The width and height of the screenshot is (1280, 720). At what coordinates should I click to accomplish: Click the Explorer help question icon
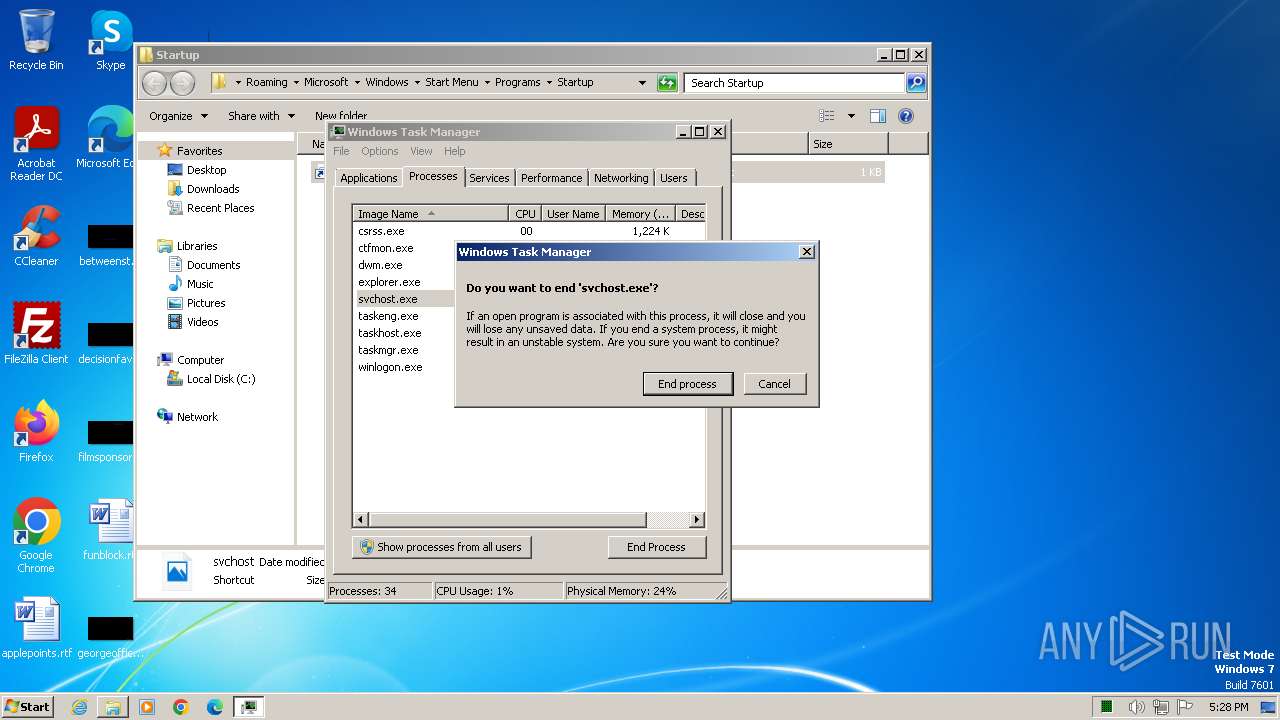(x=906, y=116)
